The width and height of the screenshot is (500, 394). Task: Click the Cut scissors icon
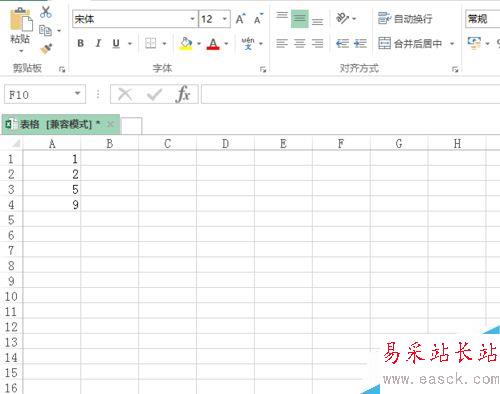46,12
